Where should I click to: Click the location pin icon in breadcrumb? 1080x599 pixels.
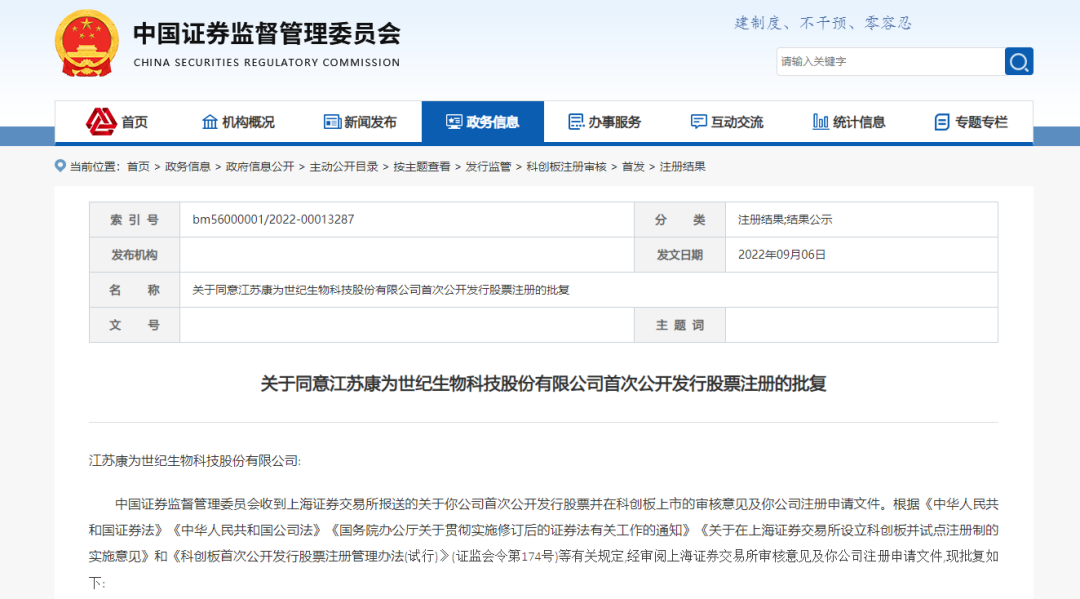[61, 166]
